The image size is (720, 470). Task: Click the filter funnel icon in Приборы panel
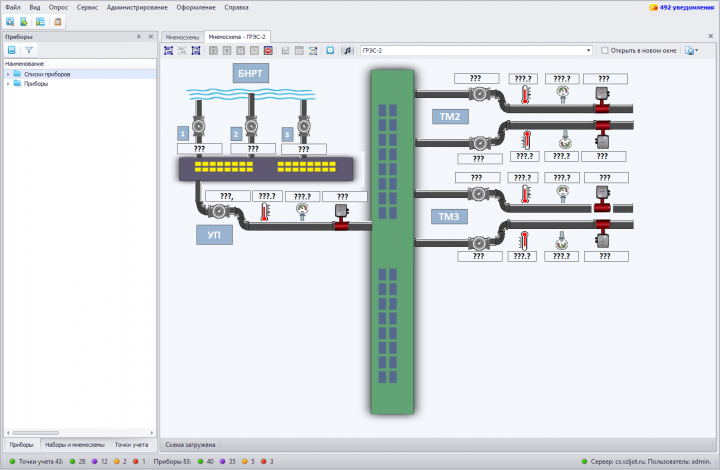[x=29, y=50]
